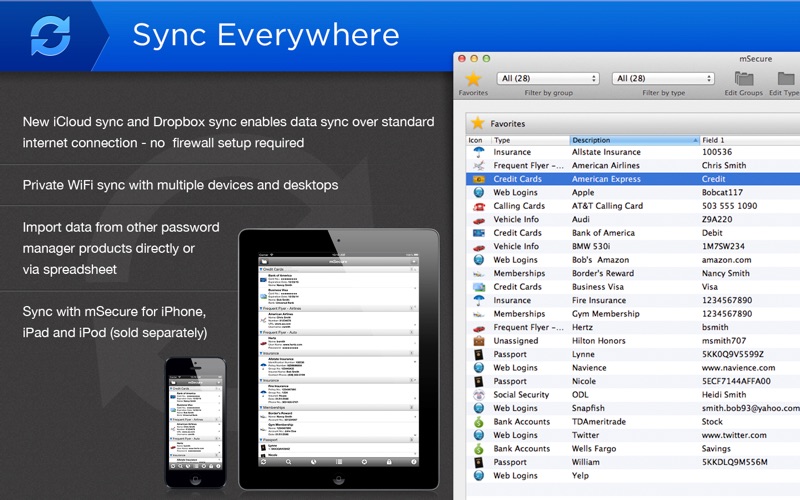The height and width of the screenshot is (500, 800).
Task: Click the red telephone Calling Cards icon
Action: (477, 206)
